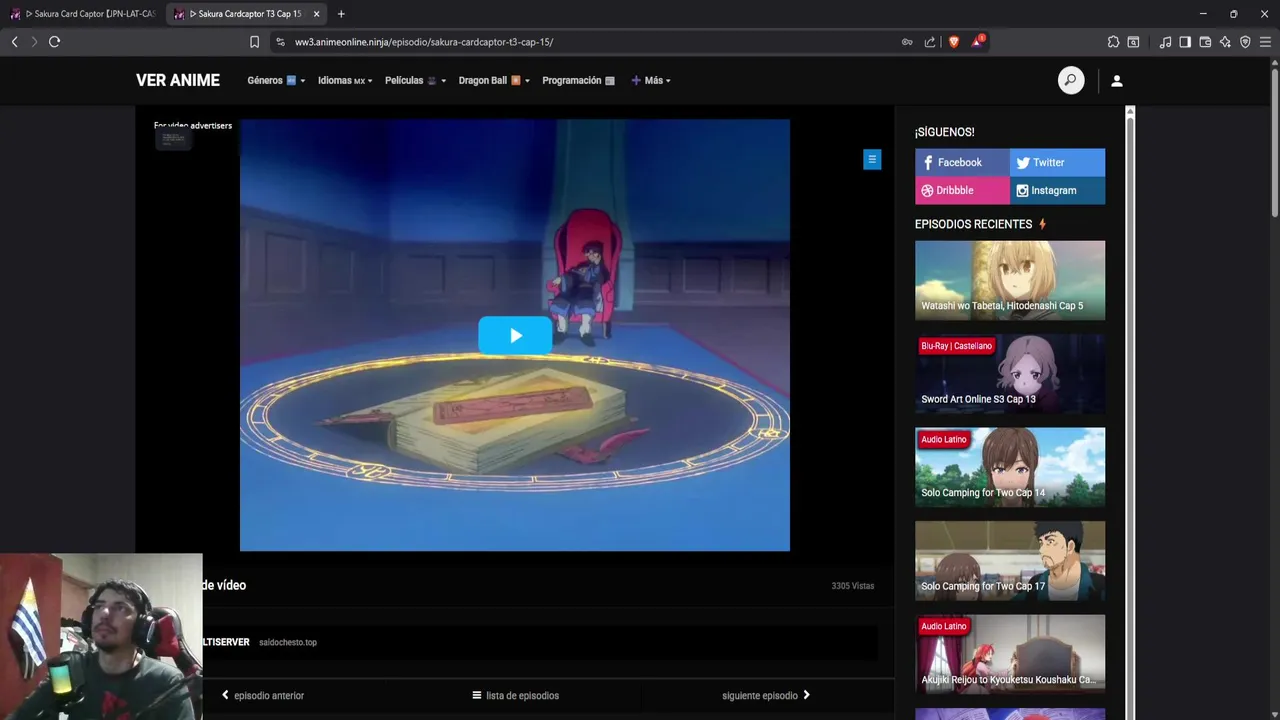Go to siguiente episodio

coord(766,696)
